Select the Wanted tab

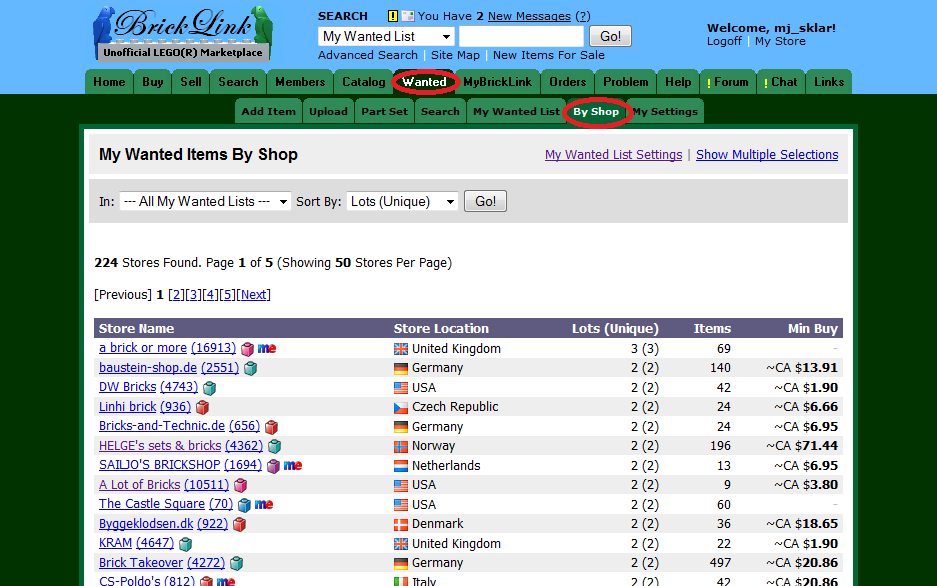point(424,82)
